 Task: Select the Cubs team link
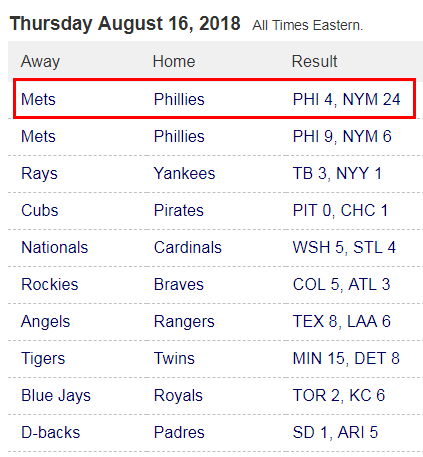pyautogui.click(x=40, y=210)
